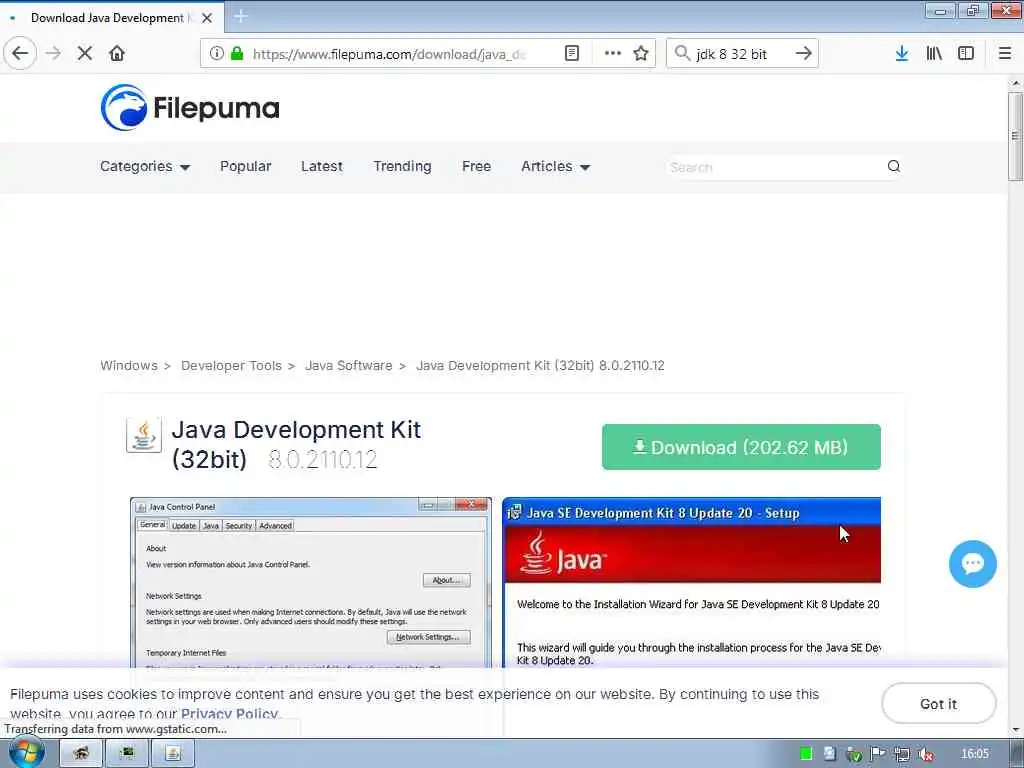Click the page vertical scrollbar thumb

coord(1015,136)
